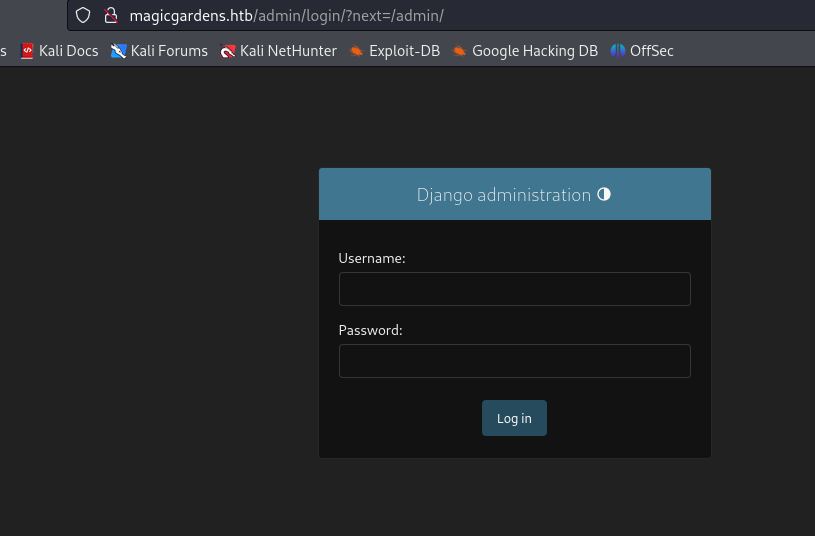The height and width of the screenshot is (536, 815).
Task: Click the 'Username:' field label
Action: pyautogui.click(x=372, y=258)
